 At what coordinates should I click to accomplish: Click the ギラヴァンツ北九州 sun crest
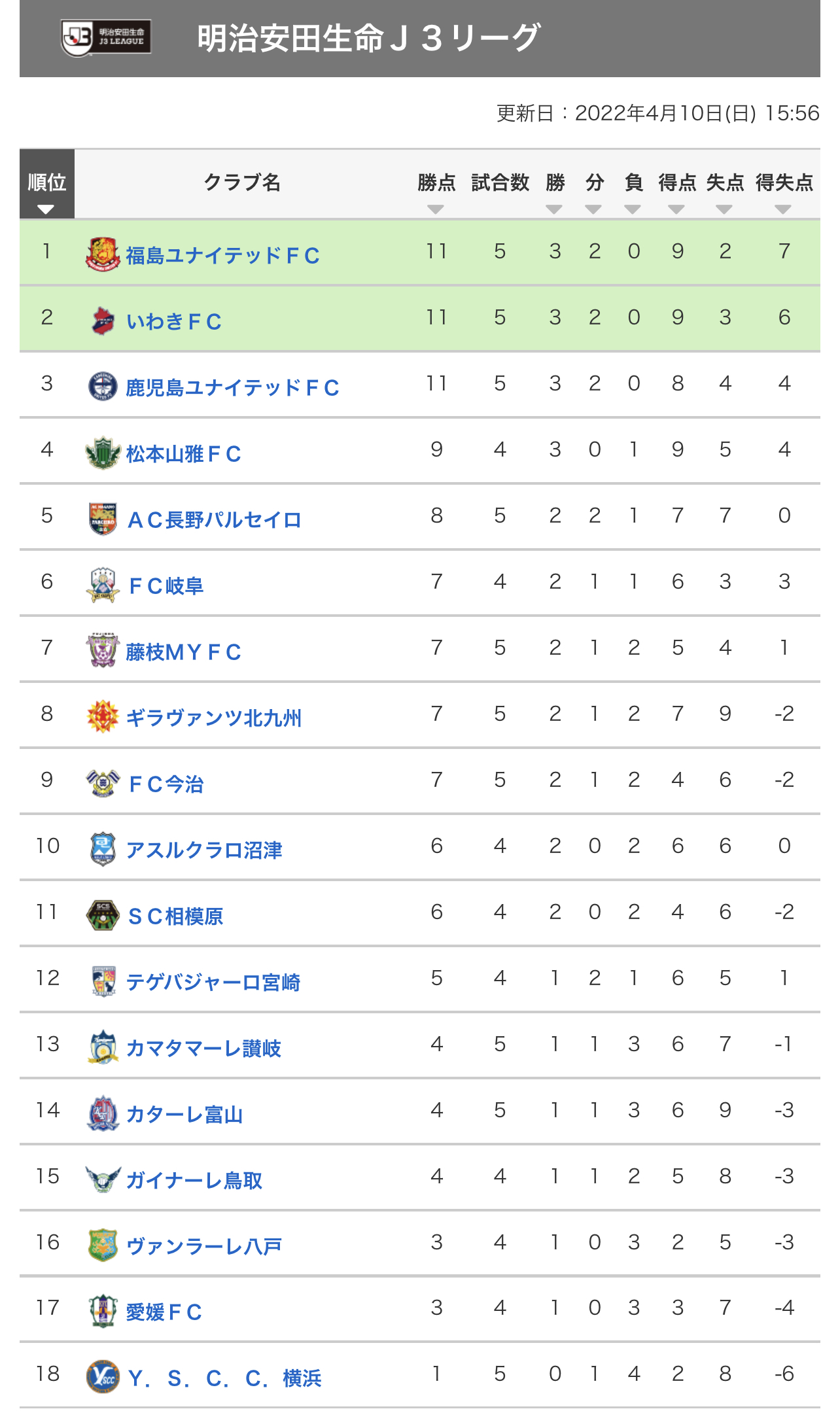[x=103, y=717]
